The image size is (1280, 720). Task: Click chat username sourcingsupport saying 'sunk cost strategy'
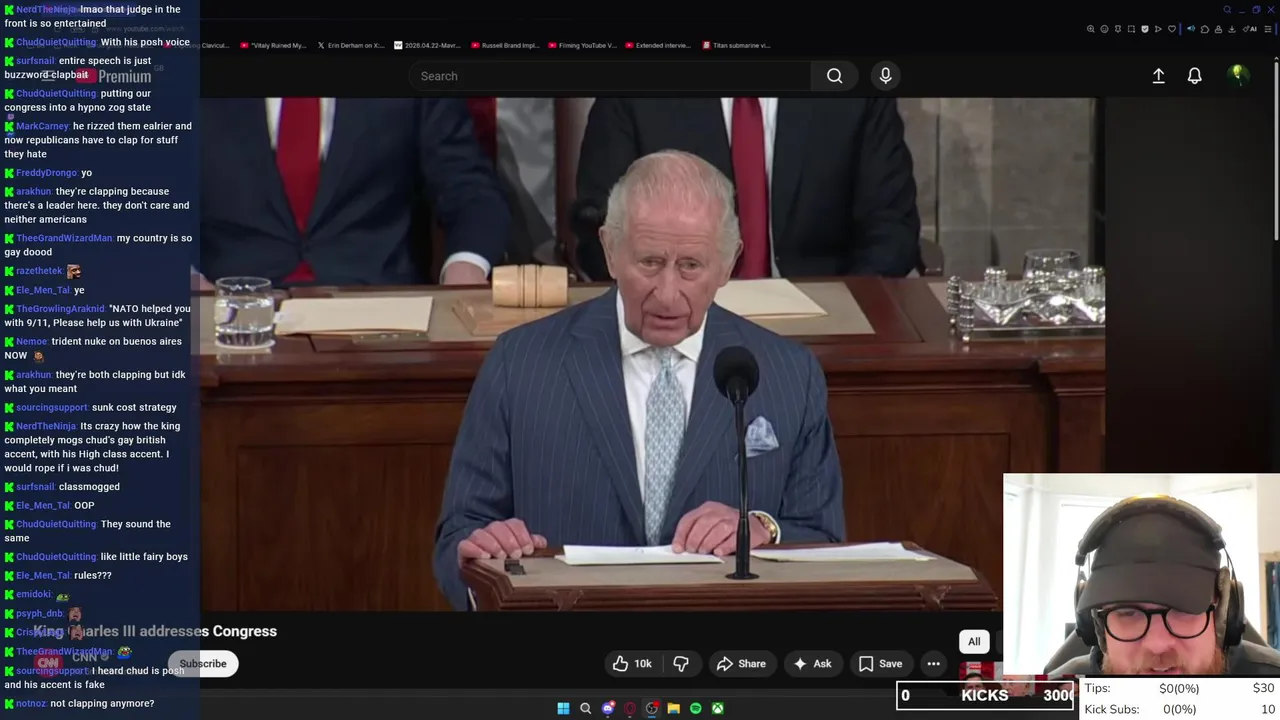pos(52,407)
